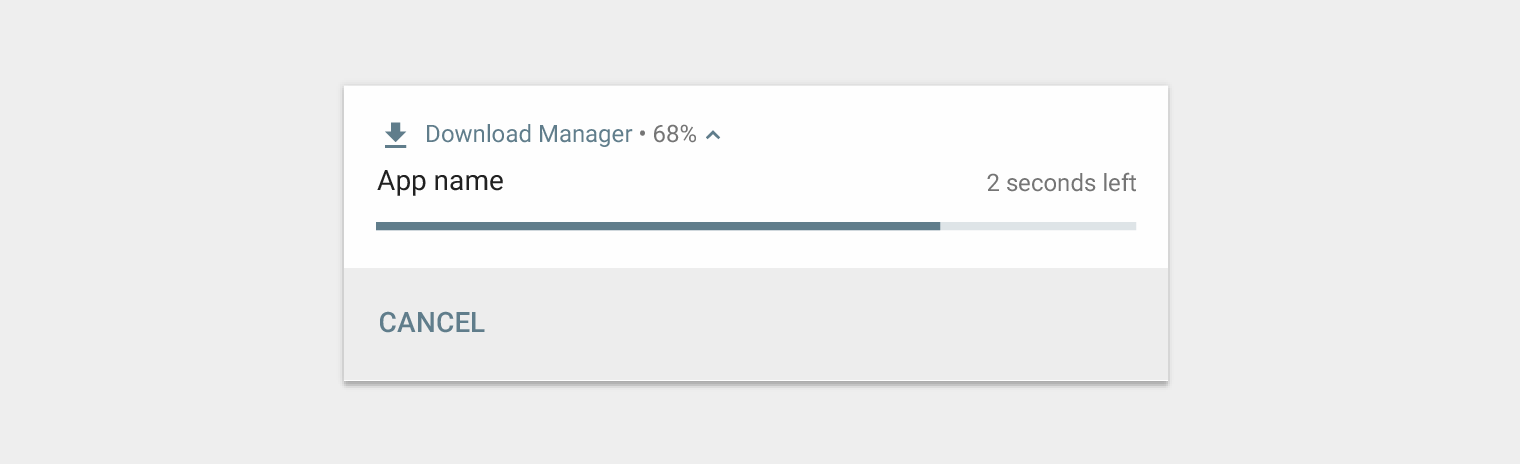The height and width of the screenshot is (464, 1520).
Task: Click the 68% progress percentage text
Action: (x=675, y=134)
